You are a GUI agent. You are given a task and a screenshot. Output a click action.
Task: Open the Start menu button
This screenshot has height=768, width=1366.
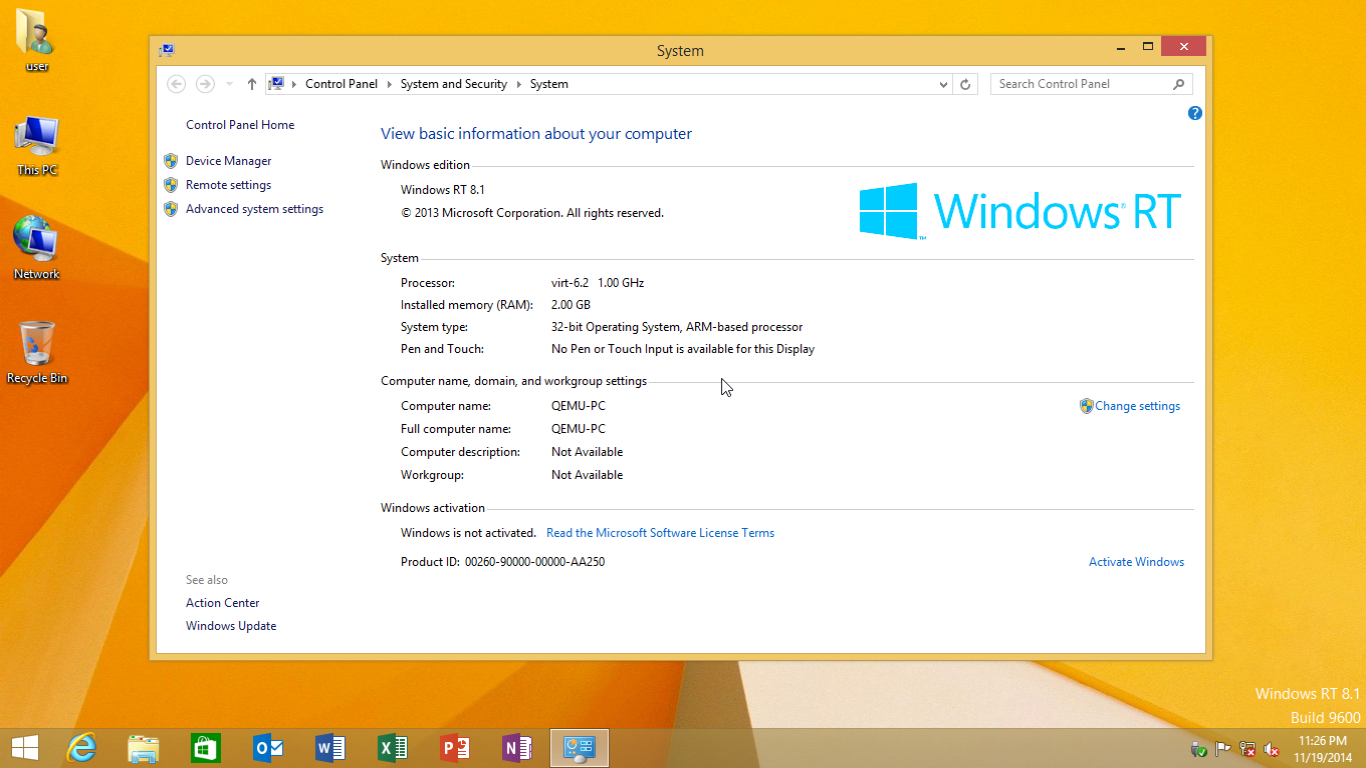coord(25,747)
